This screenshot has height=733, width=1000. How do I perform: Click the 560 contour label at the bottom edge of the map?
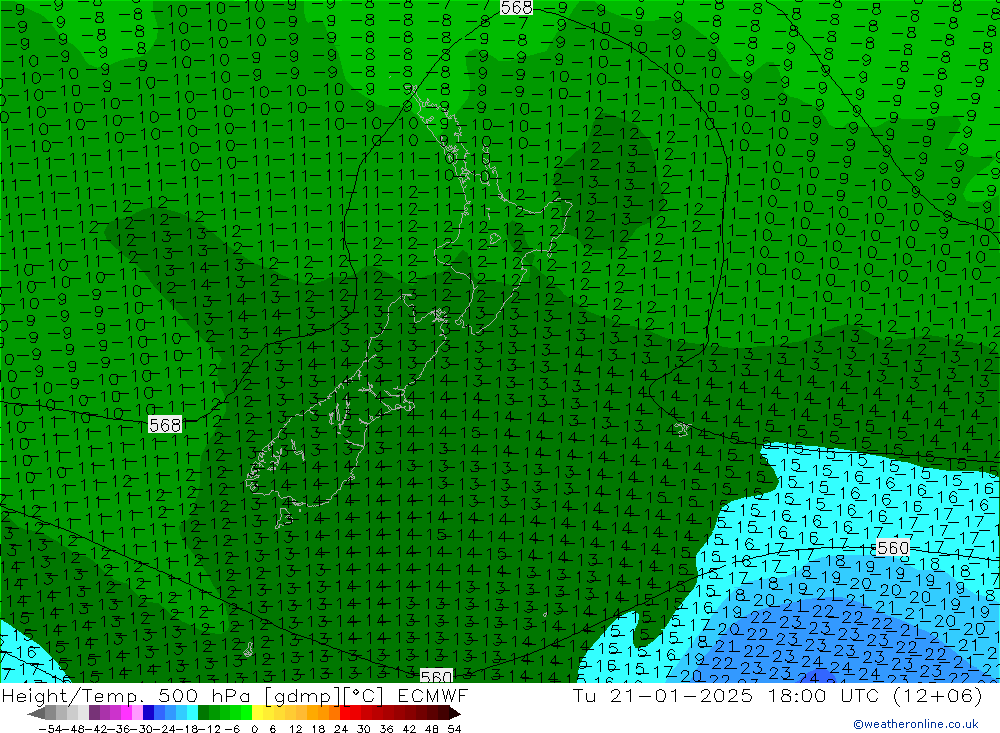coord(436,676)
